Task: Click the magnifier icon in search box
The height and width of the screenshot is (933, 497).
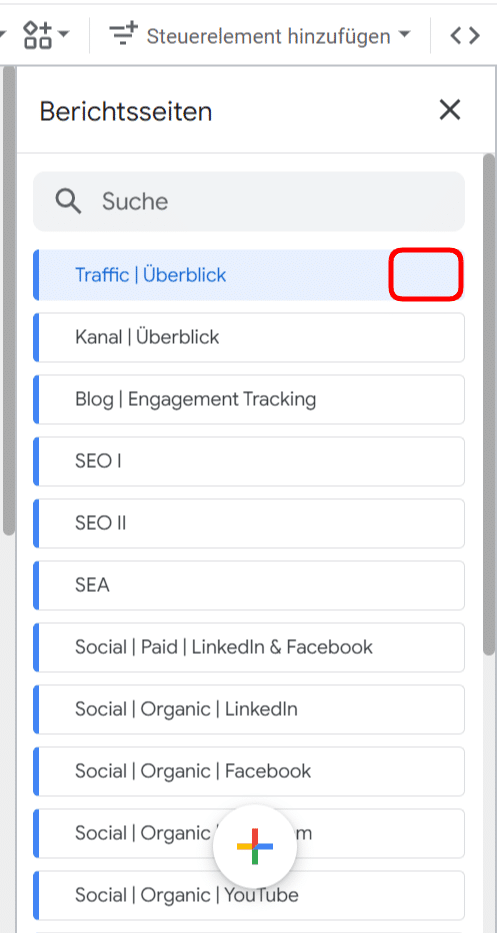Action: pos(68,202)
